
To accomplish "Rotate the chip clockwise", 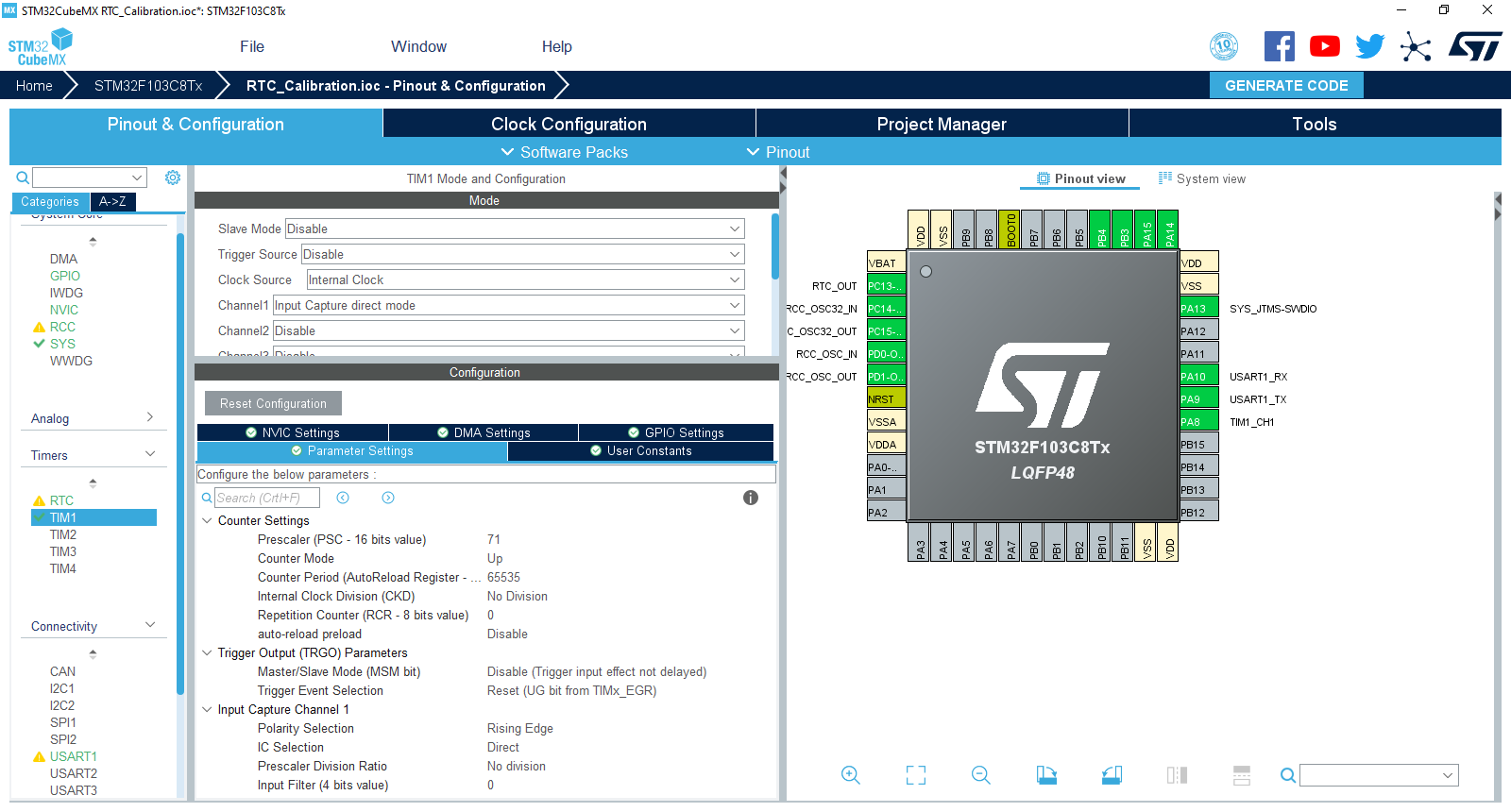I will pyautogui.click(x=1046, y=775).
